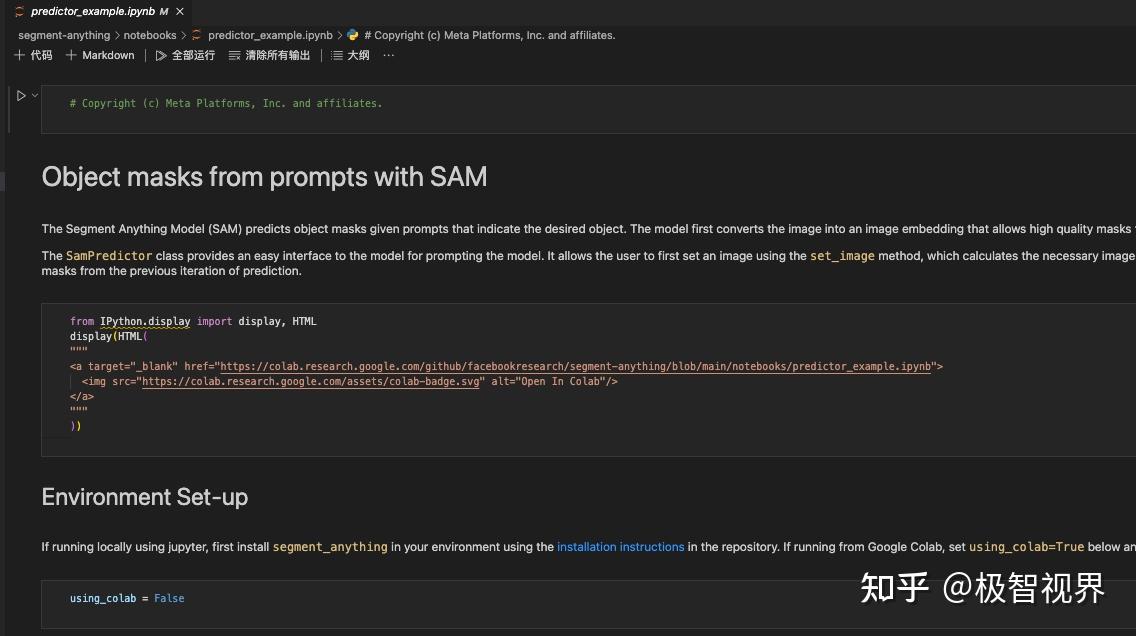Open the ellipsis more actions menu
Viewport: 1136px width, 636px height.
point(388,55)
